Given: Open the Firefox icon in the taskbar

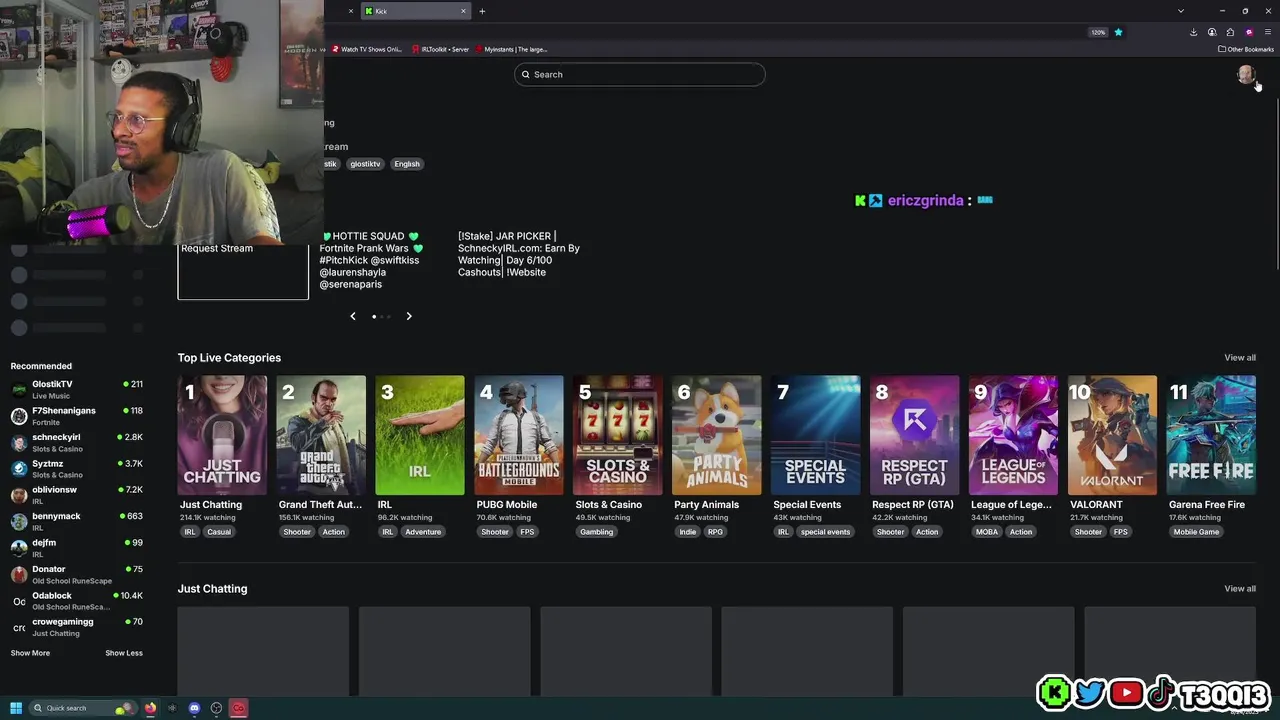Looking at the screenshot, I should (150, 708).
